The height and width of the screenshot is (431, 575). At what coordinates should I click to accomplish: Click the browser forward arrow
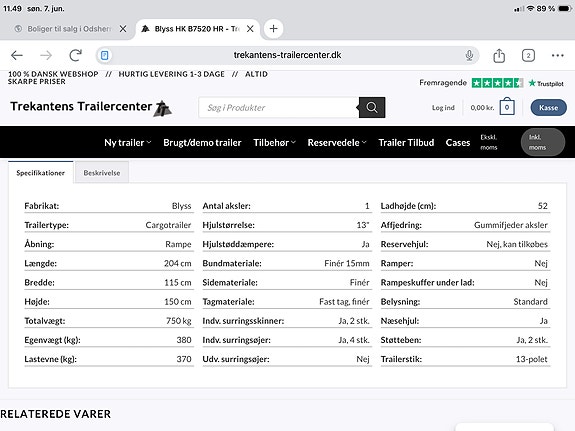46,55
